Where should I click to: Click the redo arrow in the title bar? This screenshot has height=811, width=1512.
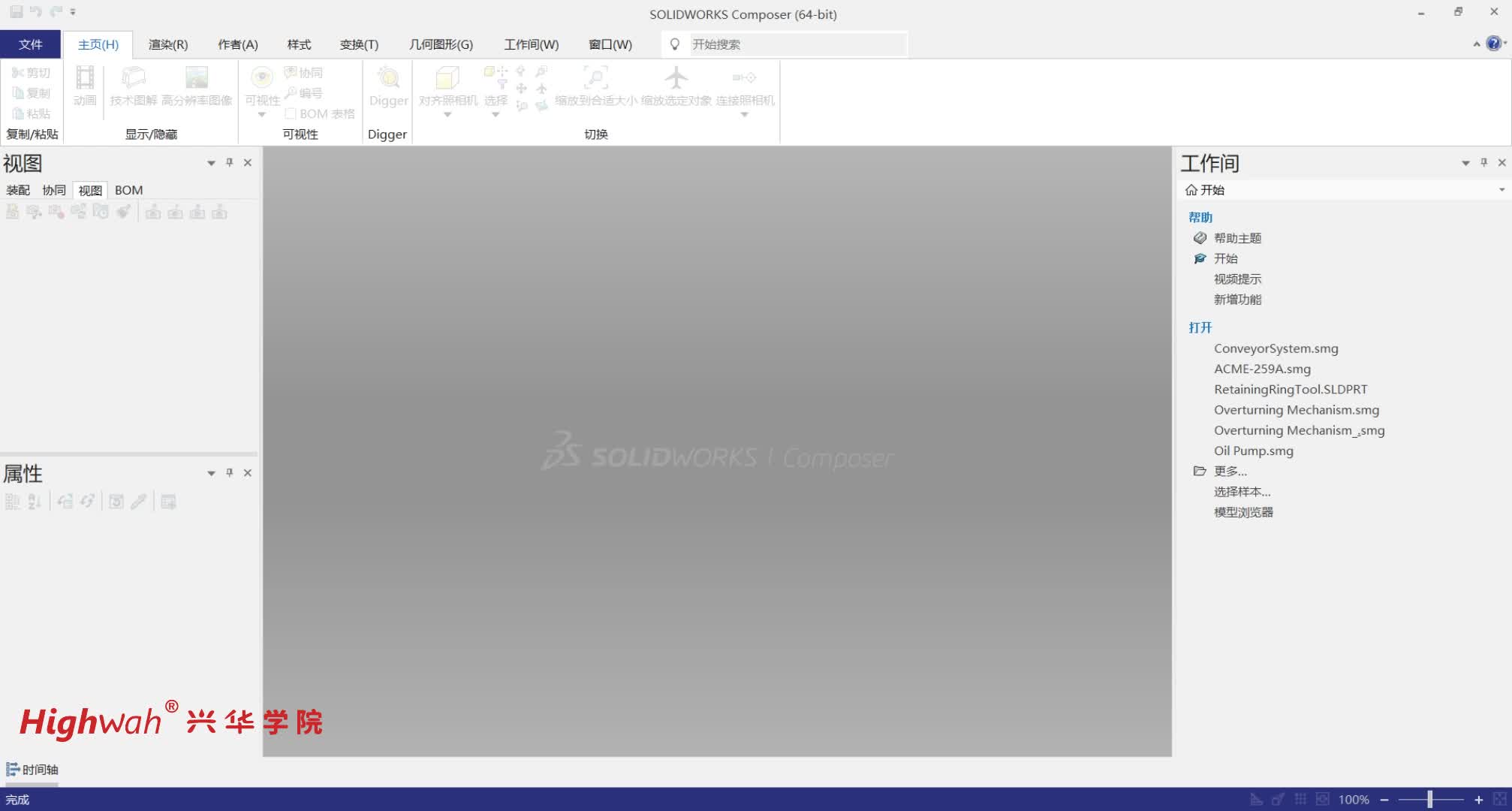(56, 11)
